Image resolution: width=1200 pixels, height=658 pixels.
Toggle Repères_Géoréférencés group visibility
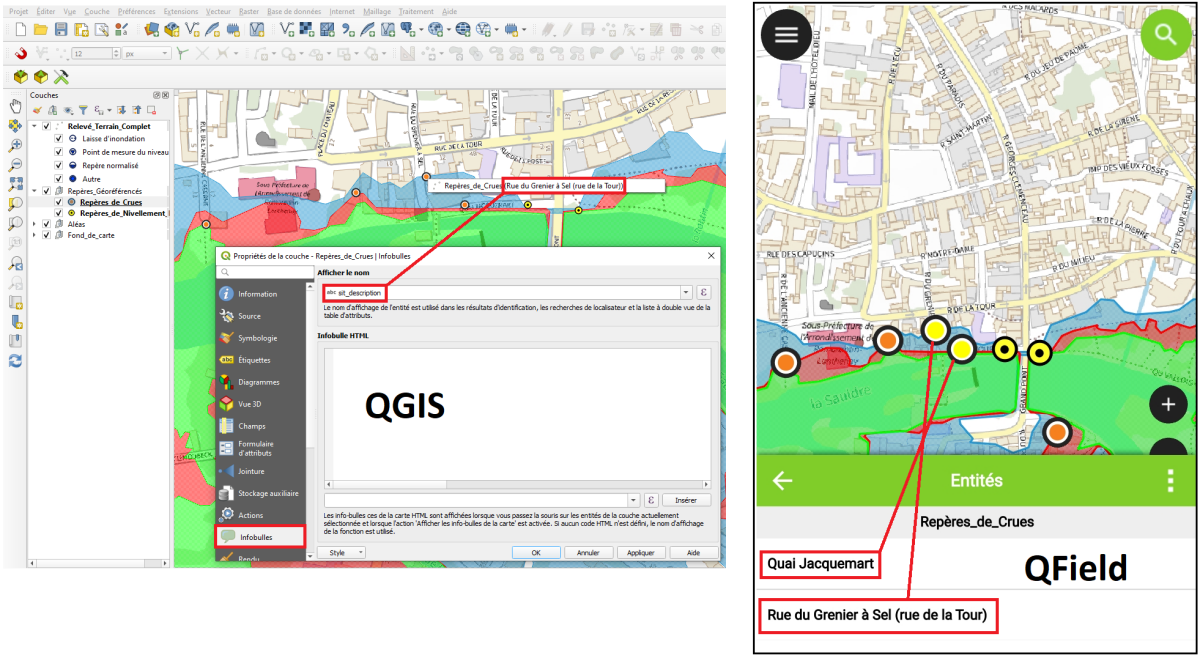pos(46,190)
